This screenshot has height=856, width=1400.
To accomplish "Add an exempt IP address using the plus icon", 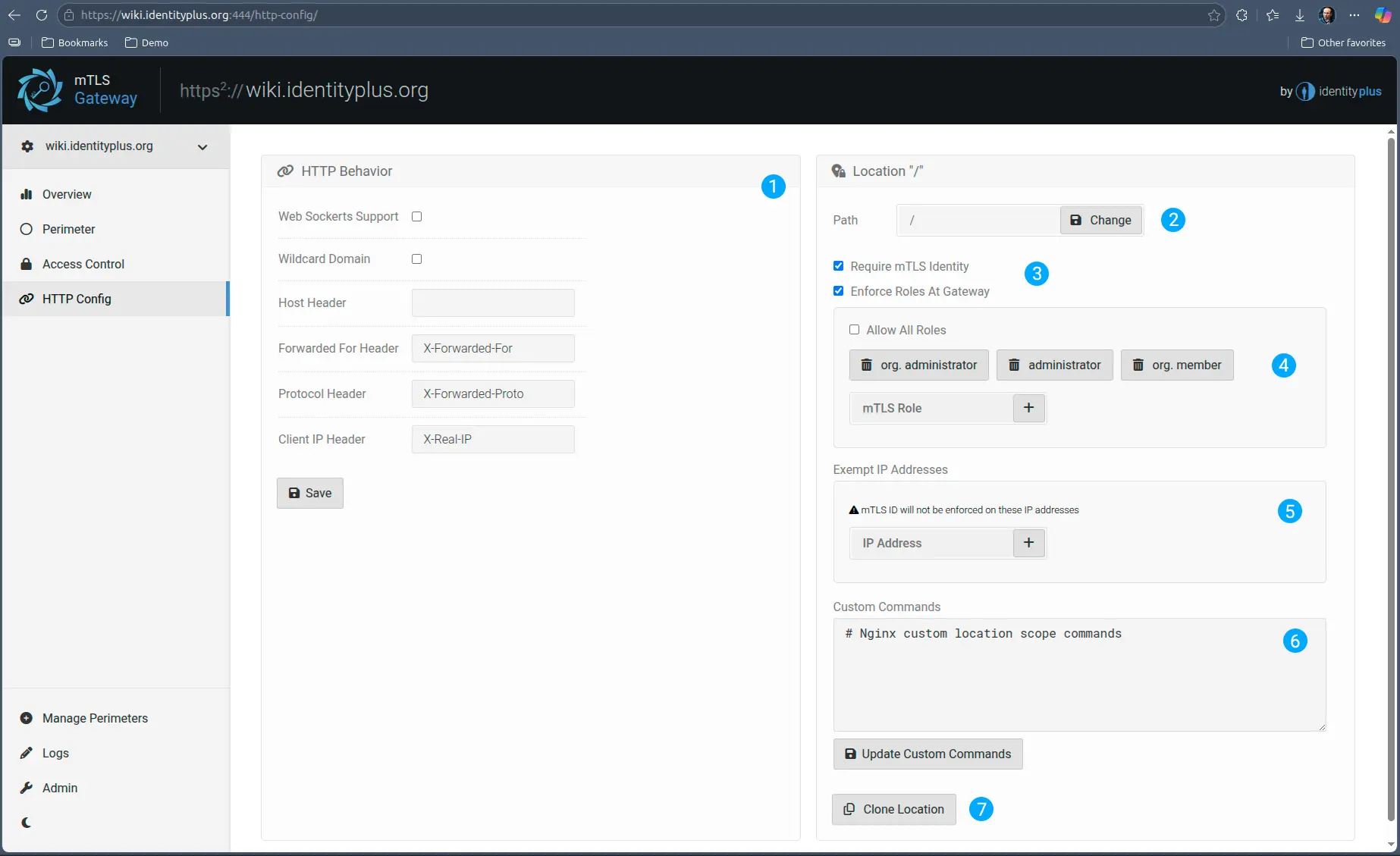I will (x=1028, y=543).
